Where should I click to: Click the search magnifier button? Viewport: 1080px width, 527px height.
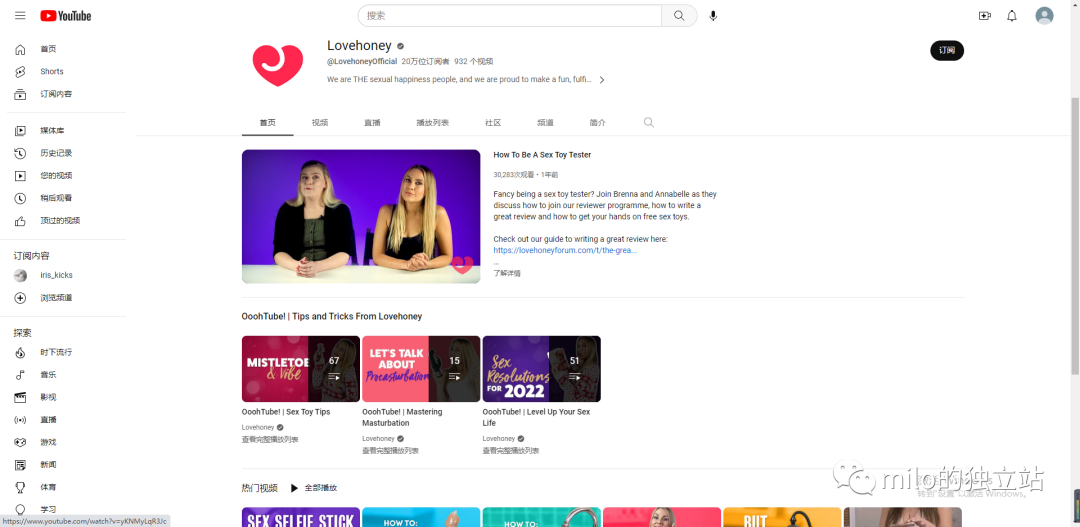click(x=679, y=16)
